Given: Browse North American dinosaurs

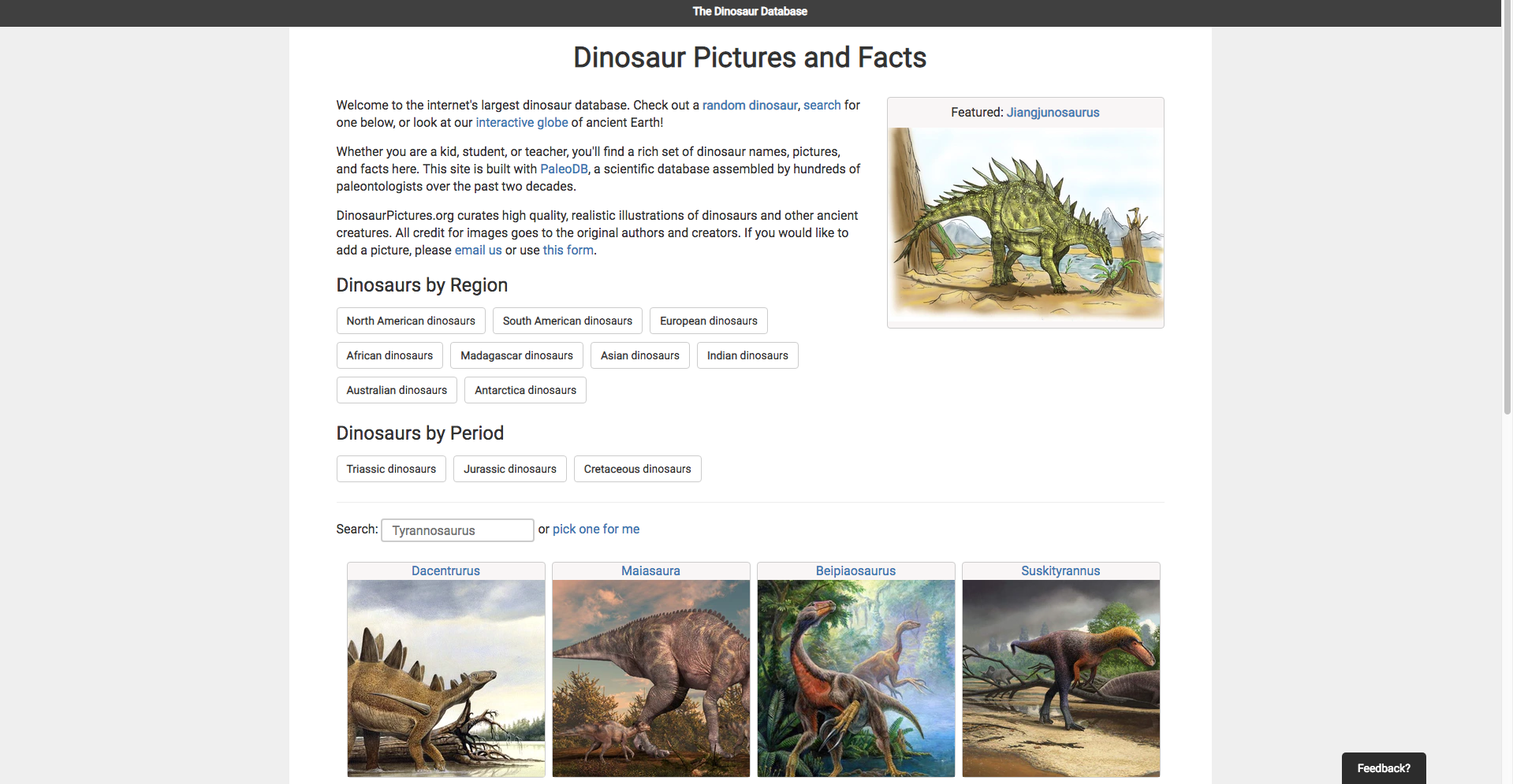Looking at the screenshot, I should coord(411,321).
